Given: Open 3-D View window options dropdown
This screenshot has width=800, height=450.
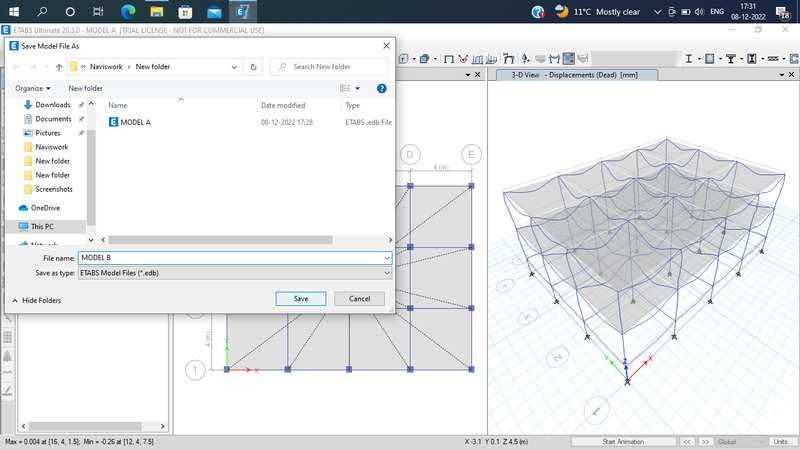Looking at the screenshot, I should [781, 74].
